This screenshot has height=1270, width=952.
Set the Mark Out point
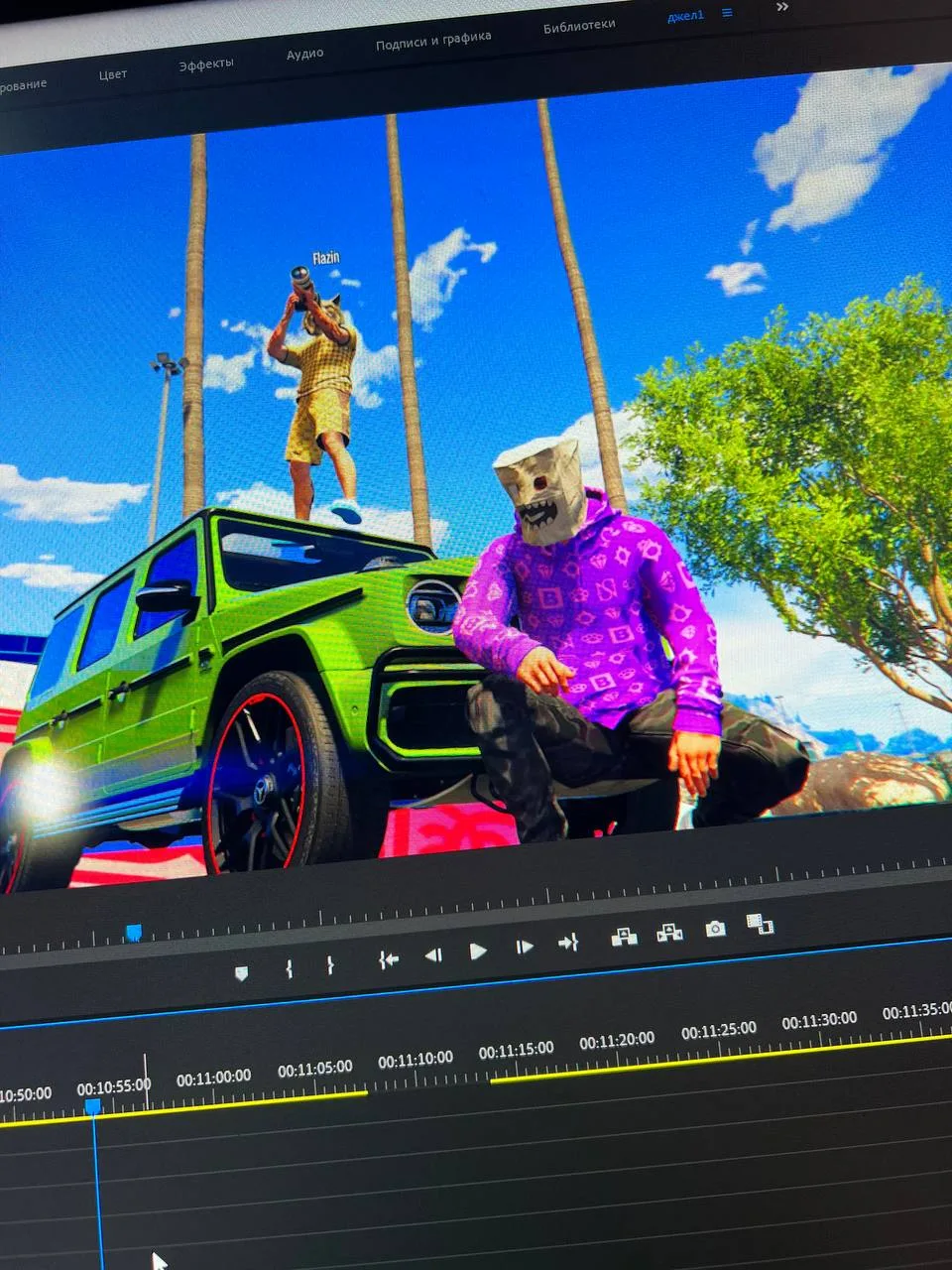point(330,965)
